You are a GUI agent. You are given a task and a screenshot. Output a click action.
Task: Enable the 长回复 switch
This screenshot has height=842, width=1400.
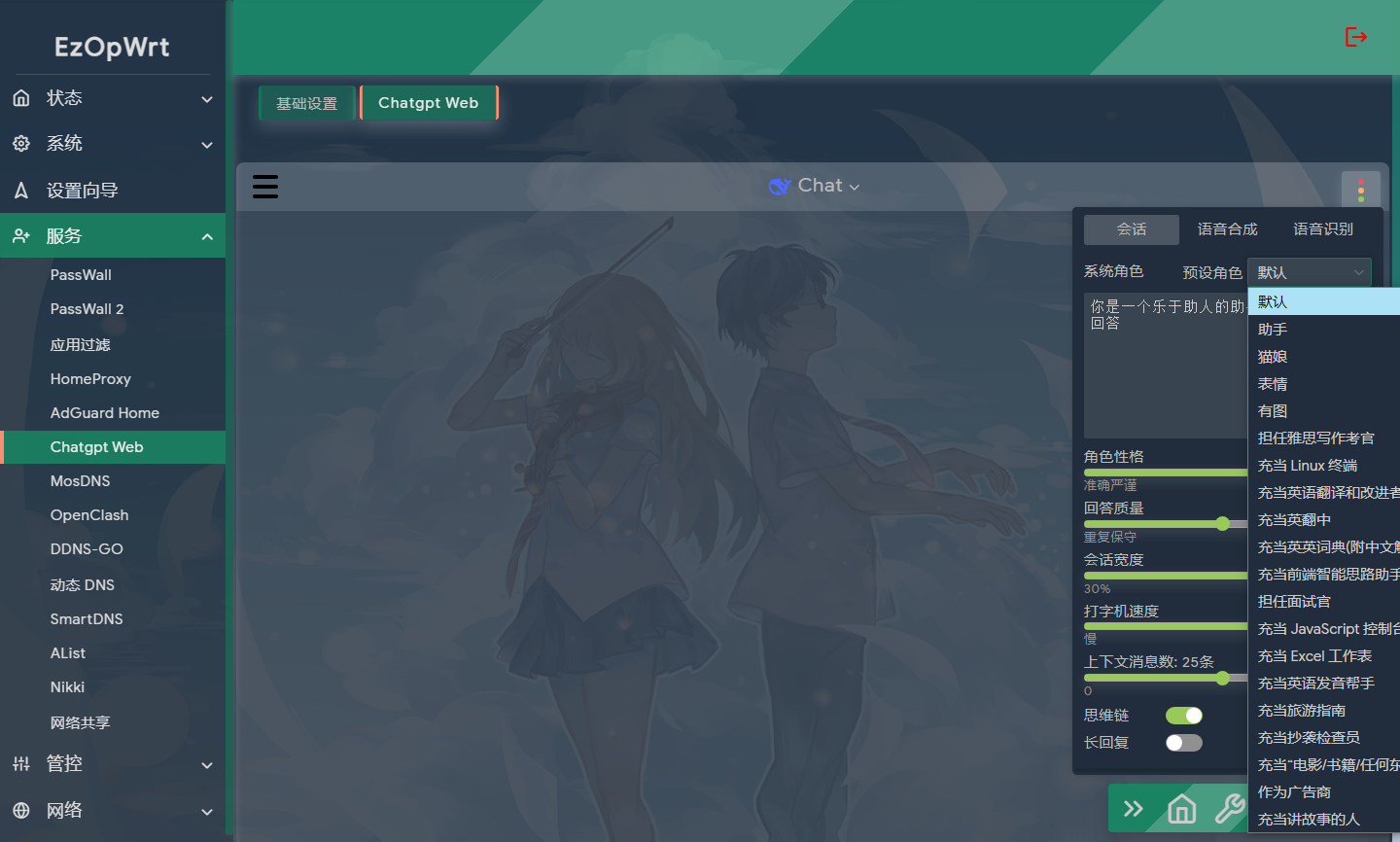pyautogui.click(x=1184, y=743)
